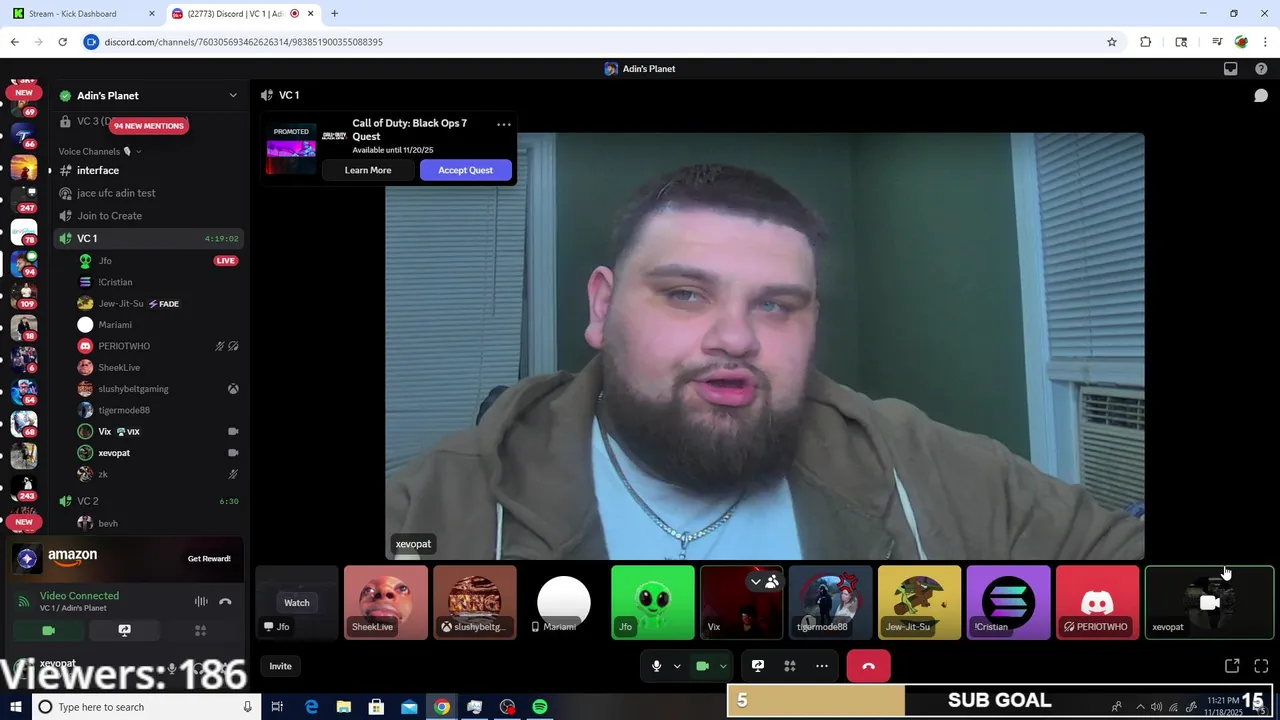The width and height of the screenshot is (1280, 720).
Task: Open microphone input options arrow
Action: (677, 666)
